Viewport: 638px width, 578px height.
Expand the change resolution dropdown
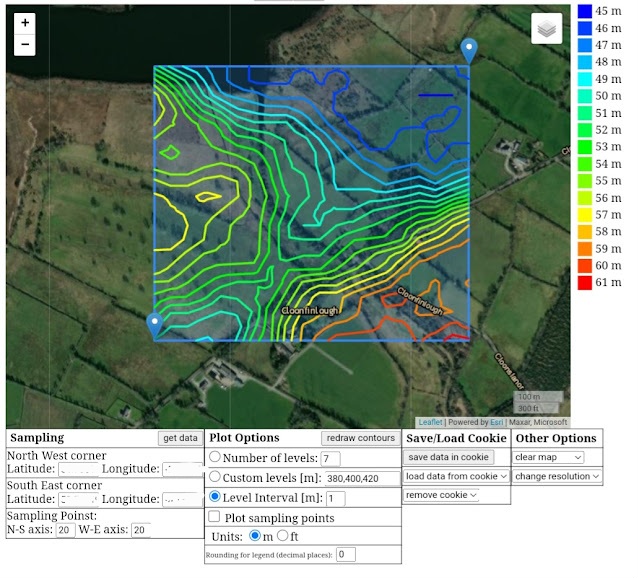(557, 477)
